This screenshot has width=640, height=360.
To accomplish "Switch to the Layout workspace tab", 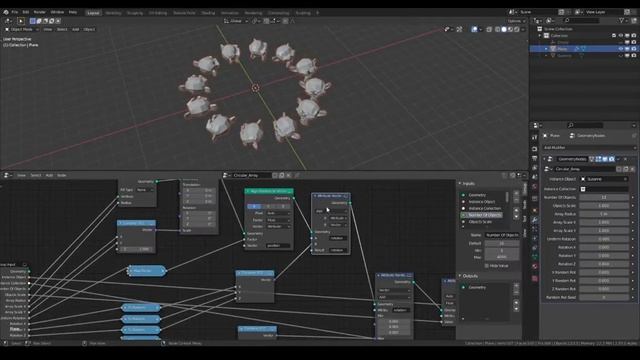I will coord(93,13).
